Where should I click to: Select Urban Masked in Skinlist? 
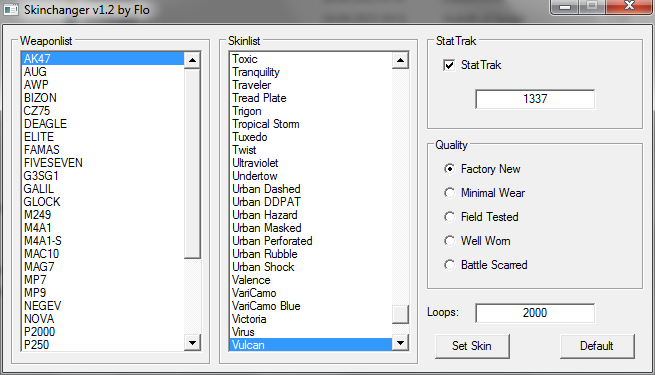pyautogui.click(x=311, y=228)
